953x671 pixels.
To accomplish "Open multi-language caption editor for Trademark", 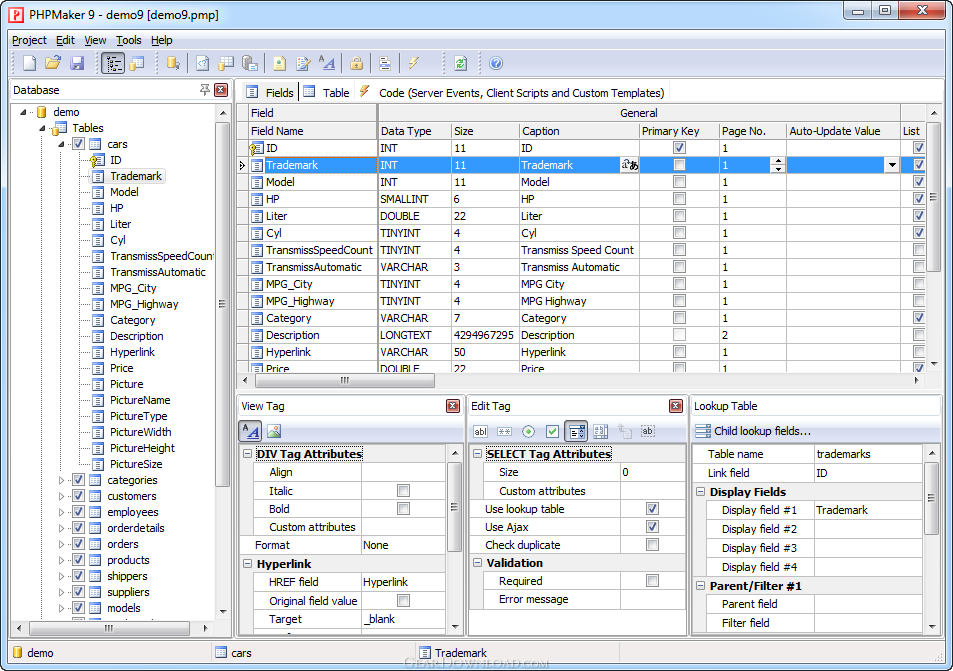I will 630,165.
